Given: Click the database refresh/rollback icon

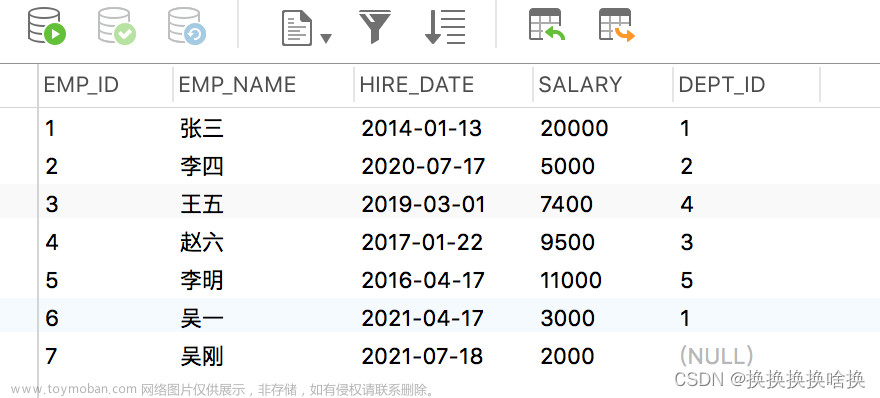Looking at the screenshot, I should [187, 26].
